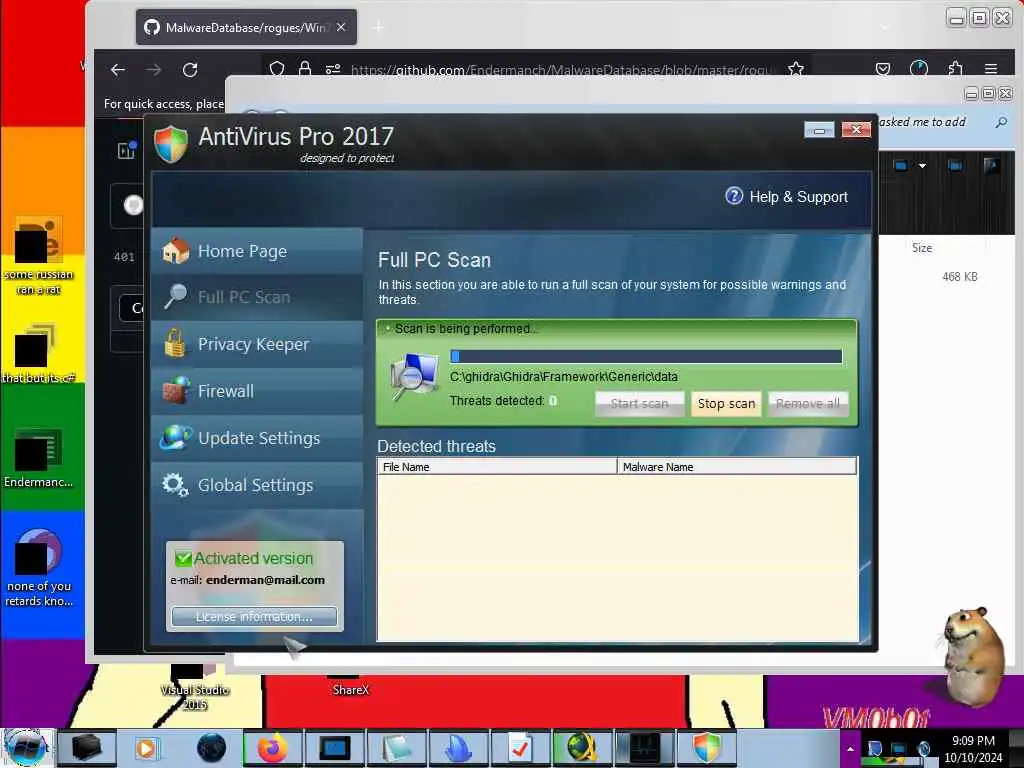
Task: Click the site padlock icon in Firefox
Action: point(304,69)
